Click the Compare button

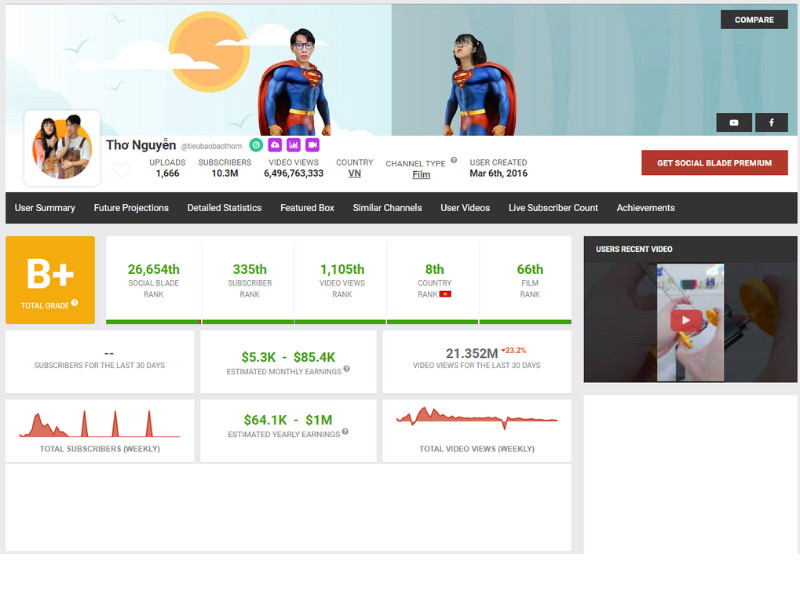click(x=754, y=20)
